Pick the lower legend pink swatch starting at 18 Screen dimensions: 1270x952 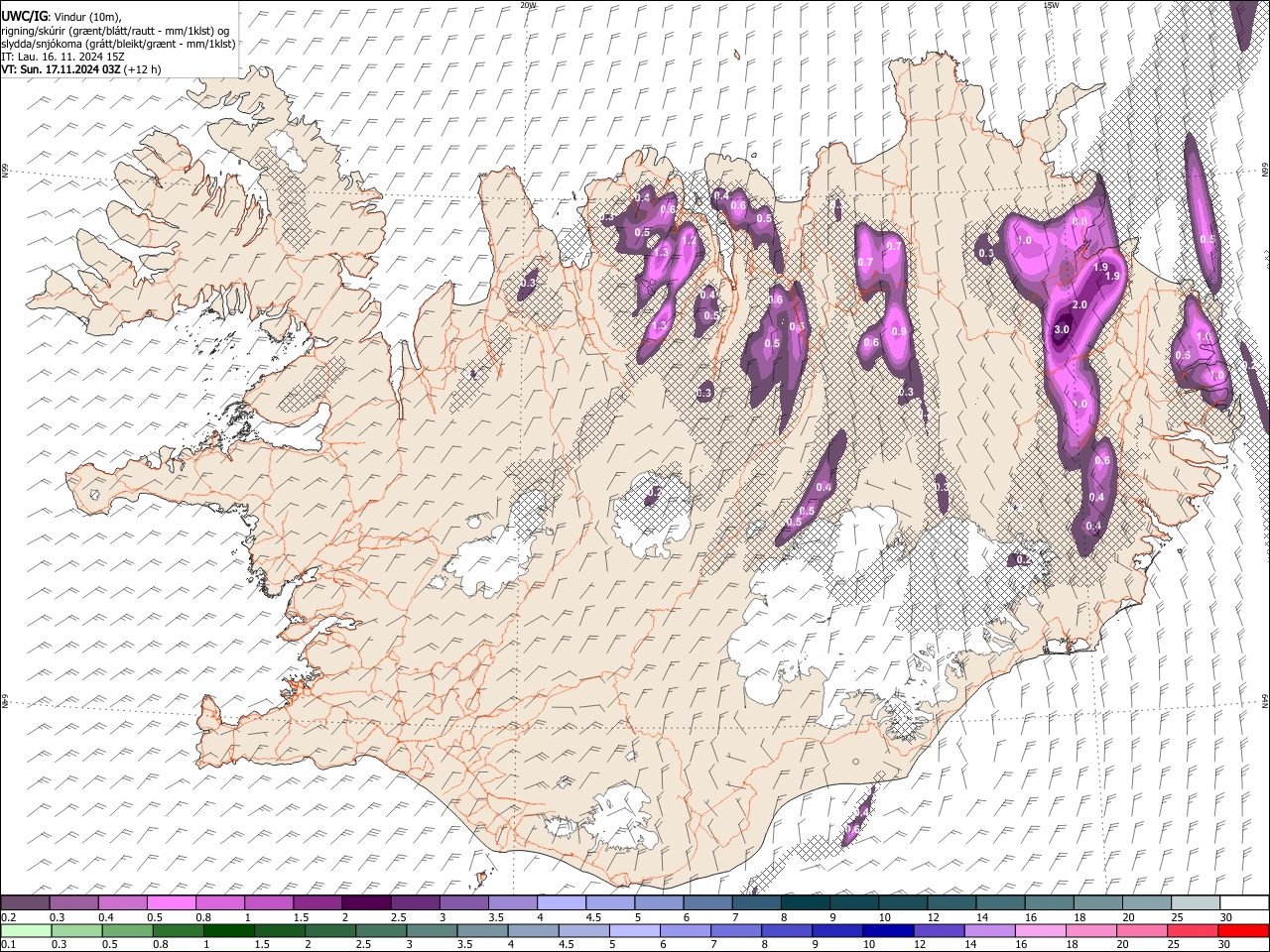point(1090,930)
